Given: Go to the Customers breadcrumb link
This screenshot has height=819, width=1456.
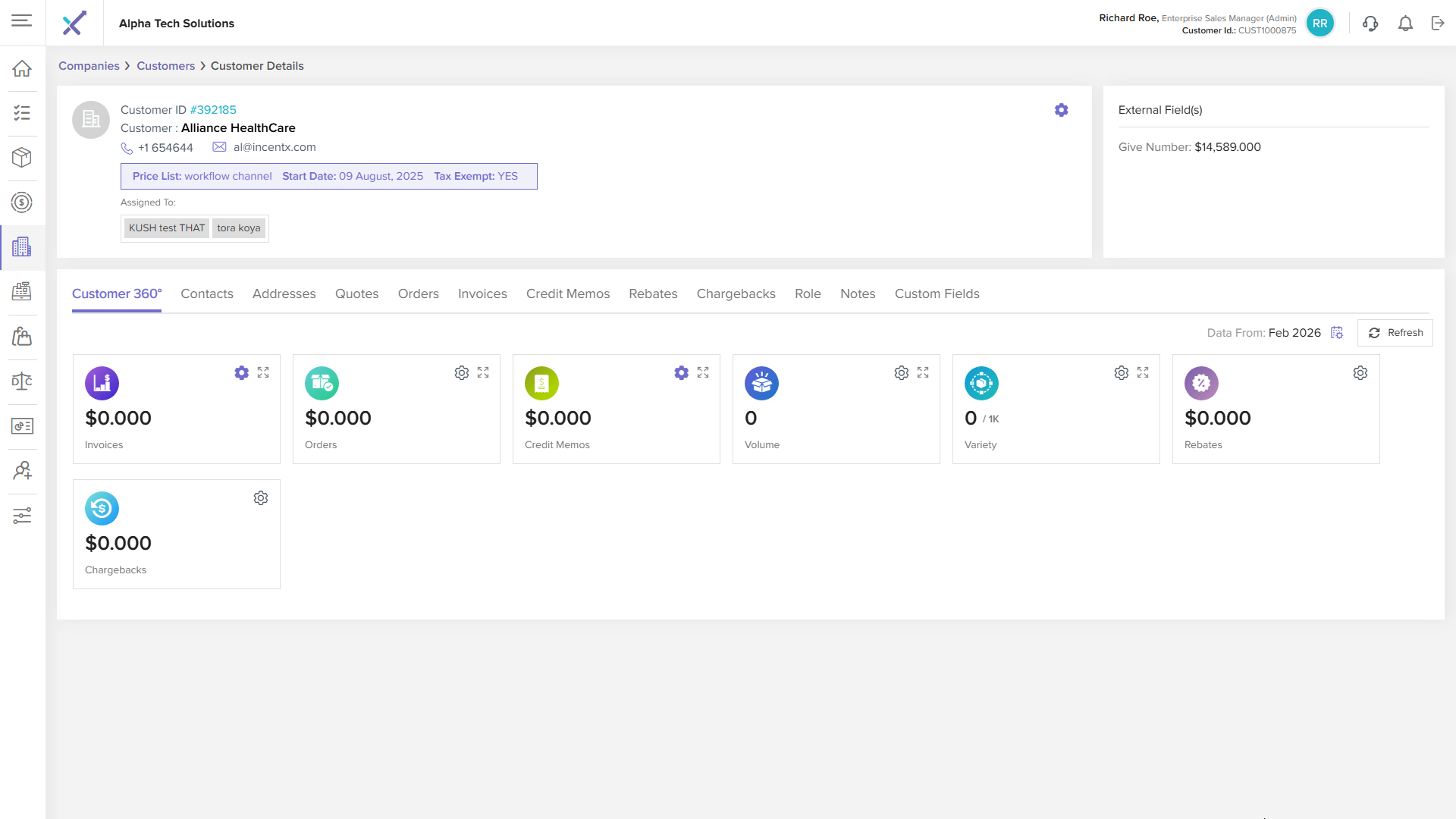Looking at the screenshot, I should 165,66.
